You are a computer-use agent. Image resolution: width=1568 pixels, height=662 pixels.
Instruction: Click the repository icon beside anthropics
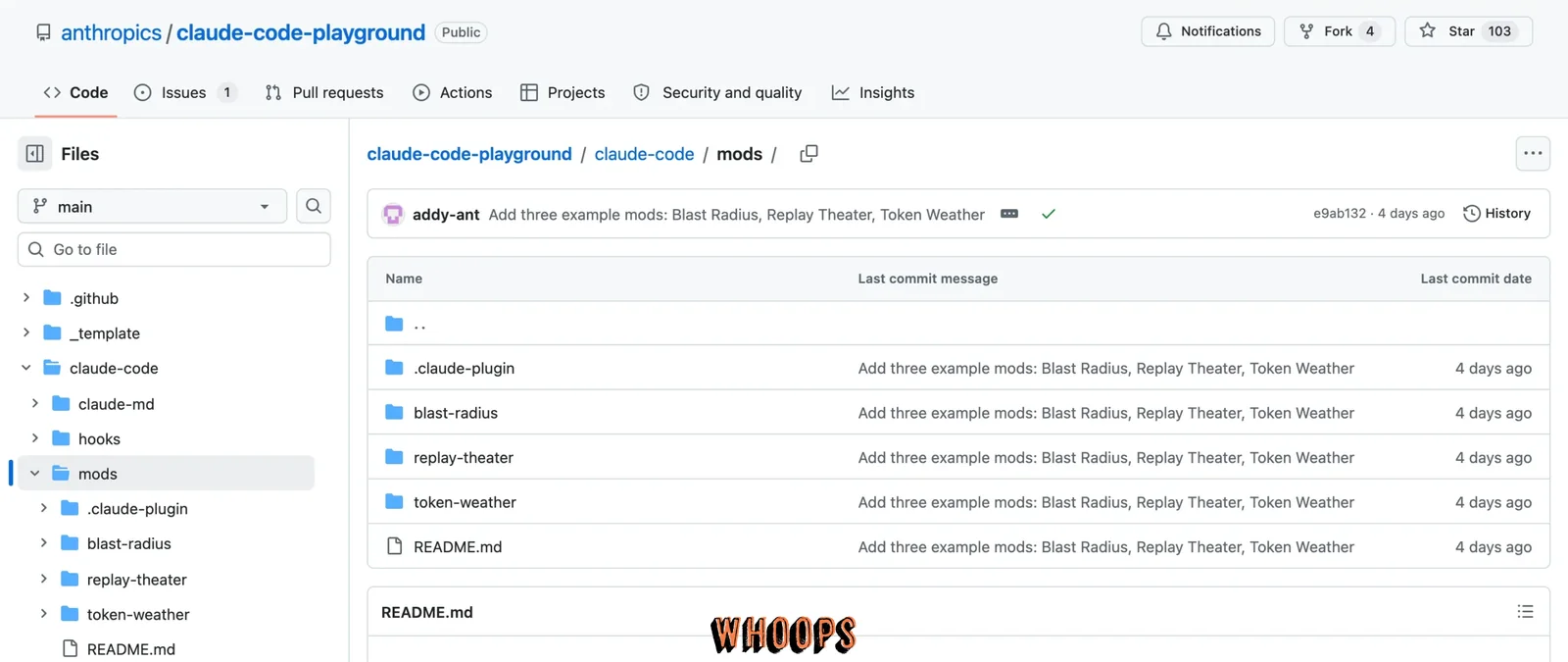pos(43,32)
